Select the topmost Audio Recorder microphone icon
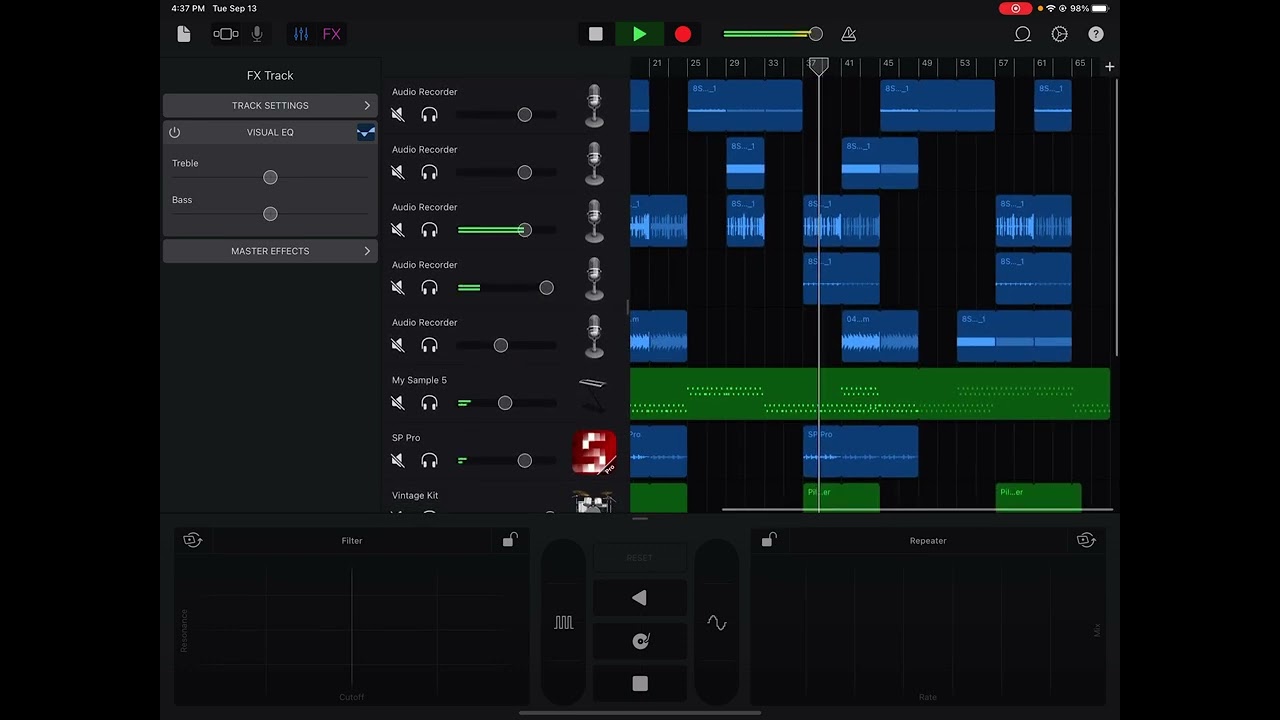The height and width of the screenshot is (720, 1280). click(595, 105)
